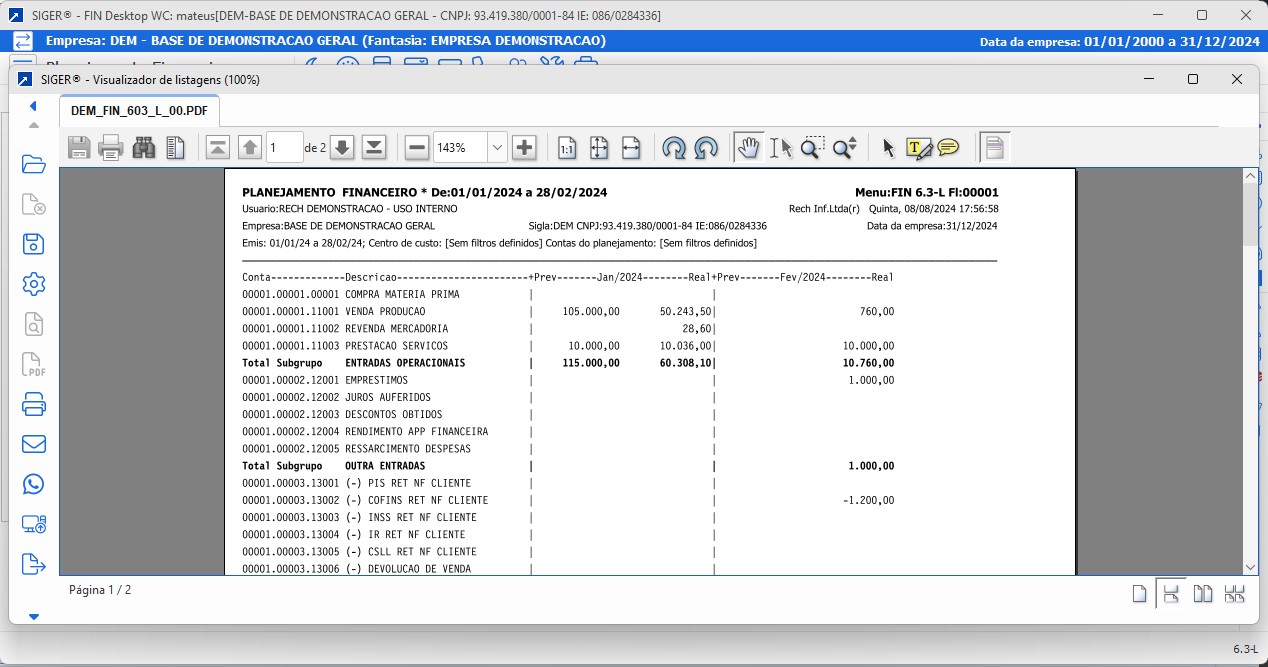The width and height of the screenshot is (1268, 667).
Task: Click the binoculars search icon in toolbar
Action: point(144,148)
